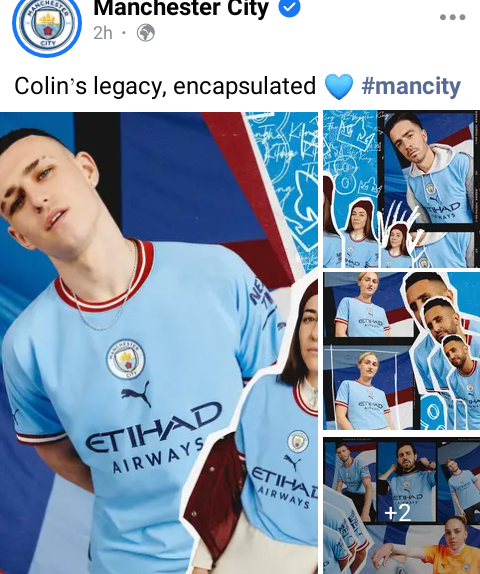480x574 pixels.
Task: Click the club crest on main shirt
Action: point(126,359)
